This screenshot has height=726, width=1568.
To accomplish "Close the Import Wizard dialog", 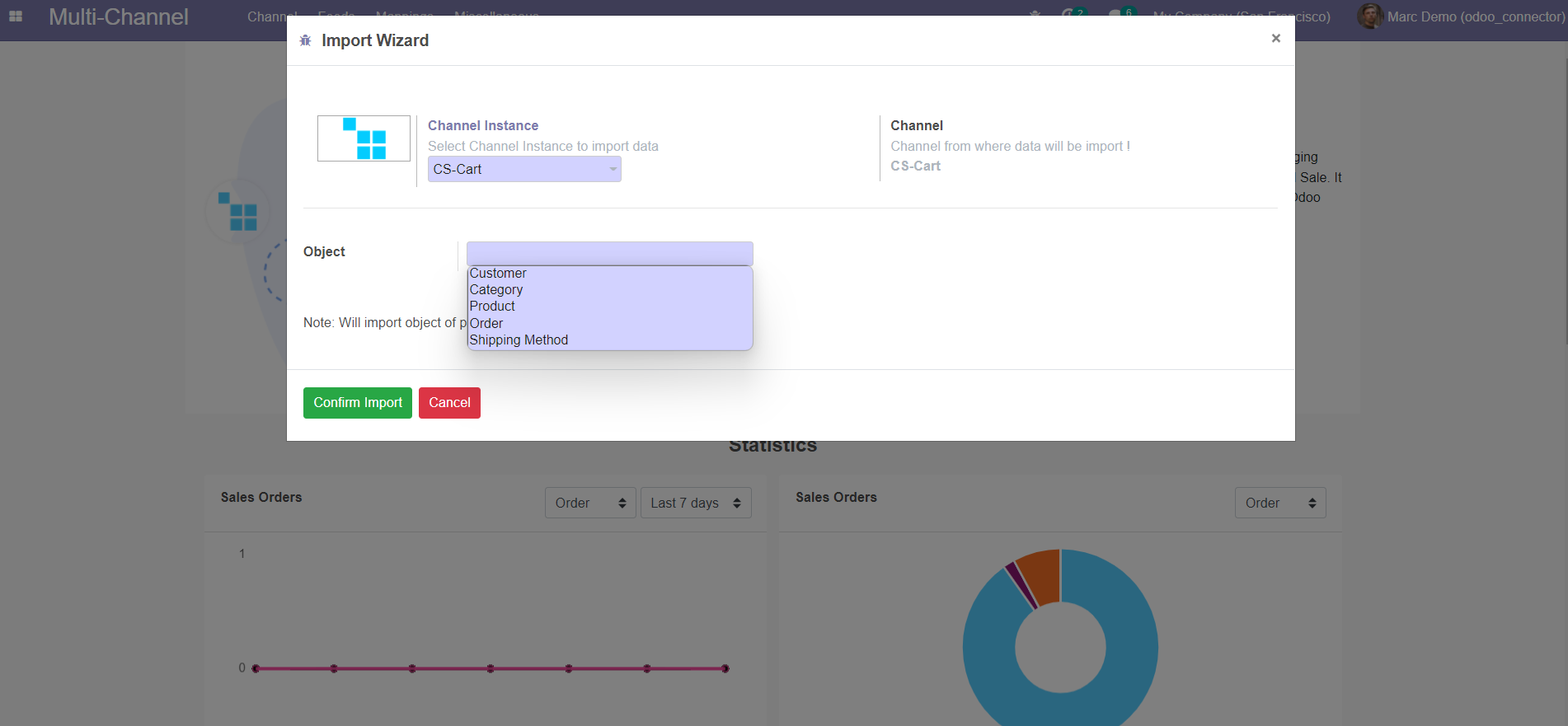I will pos(1275,39).
